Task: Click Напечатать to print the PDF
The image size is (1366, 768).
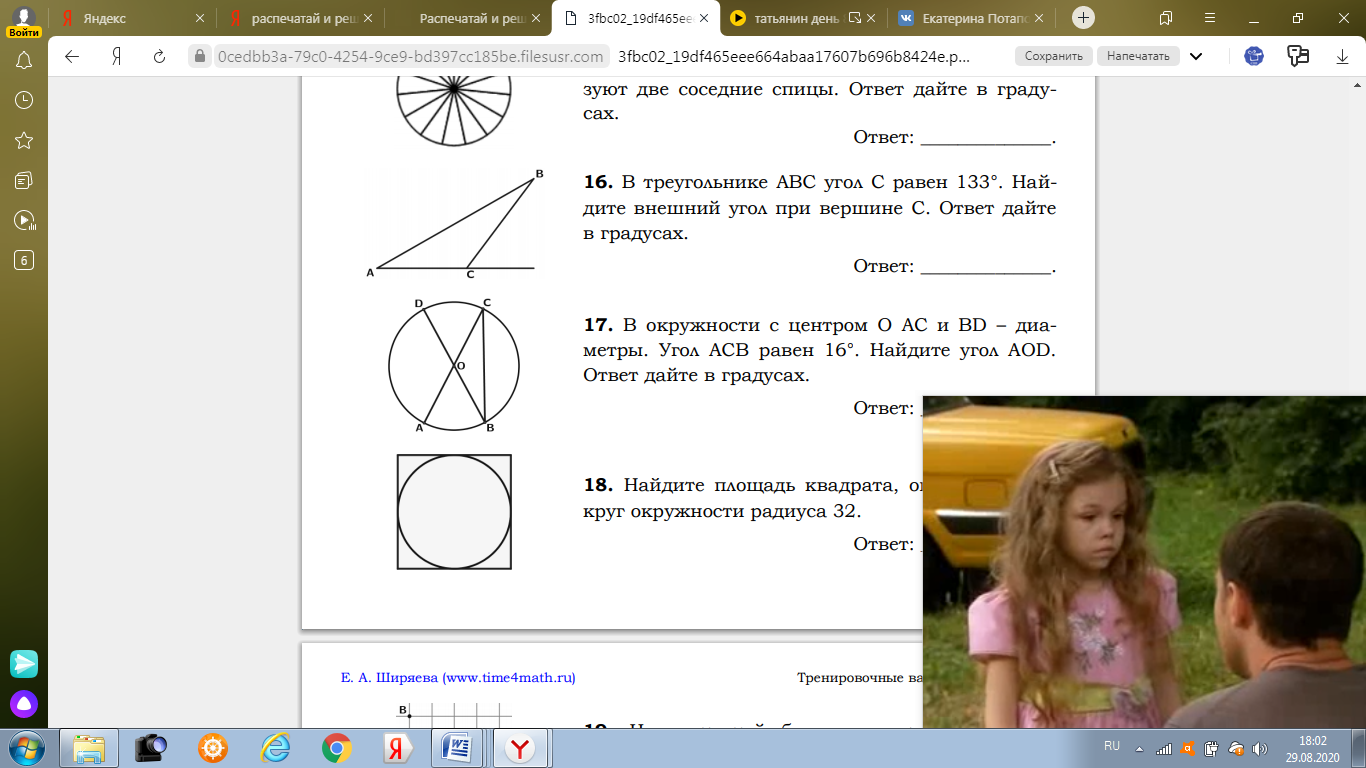Action: [1138, 56]
